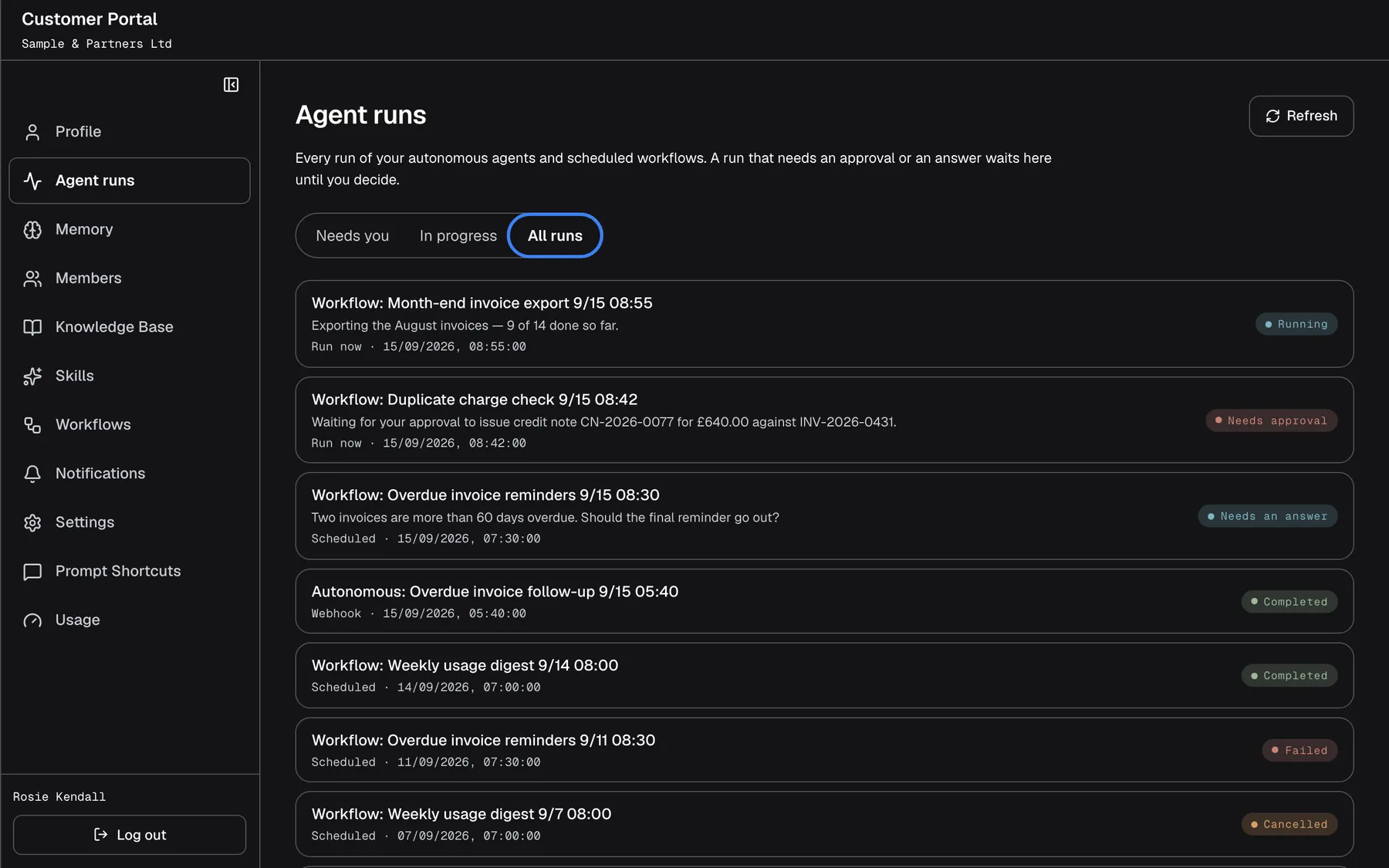This screenshot has width=1389, height=868.
Task: Click 'Scheduled · 07/09/2026, 07:00:00' text
Action: click(426, 836)
